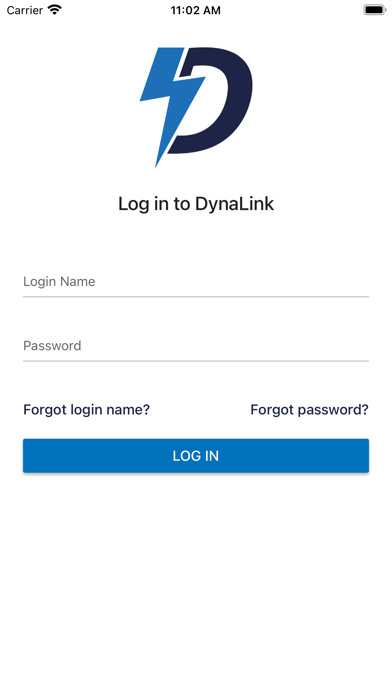
Task: Focus the Password input field
Action: click(x=196, y=346)
